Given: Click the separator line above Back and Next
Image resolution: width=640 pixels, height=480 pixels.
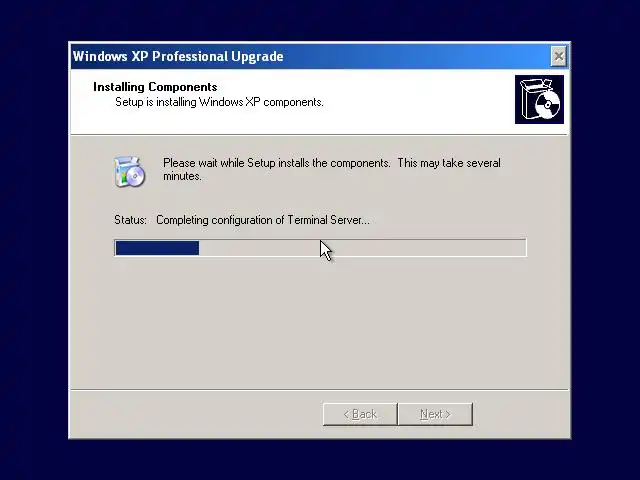Looking at the screenshot, I should click(320, 390).
